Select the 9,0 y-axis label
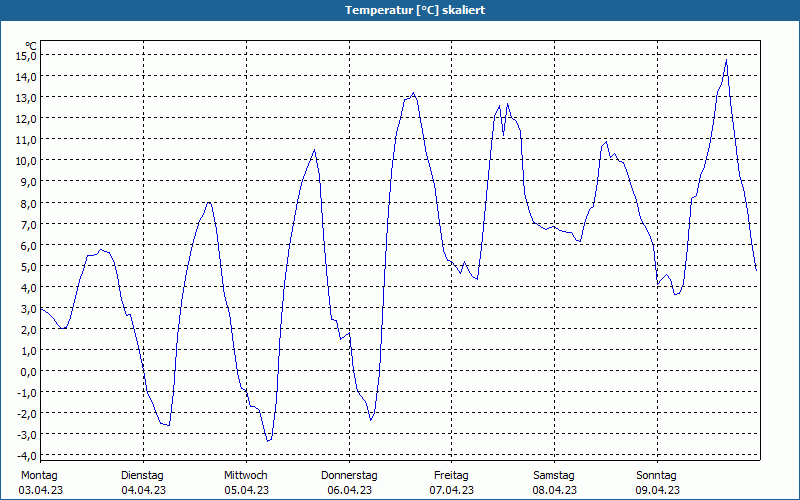Viewport: 800px width, 500px height. click(30, 182)
